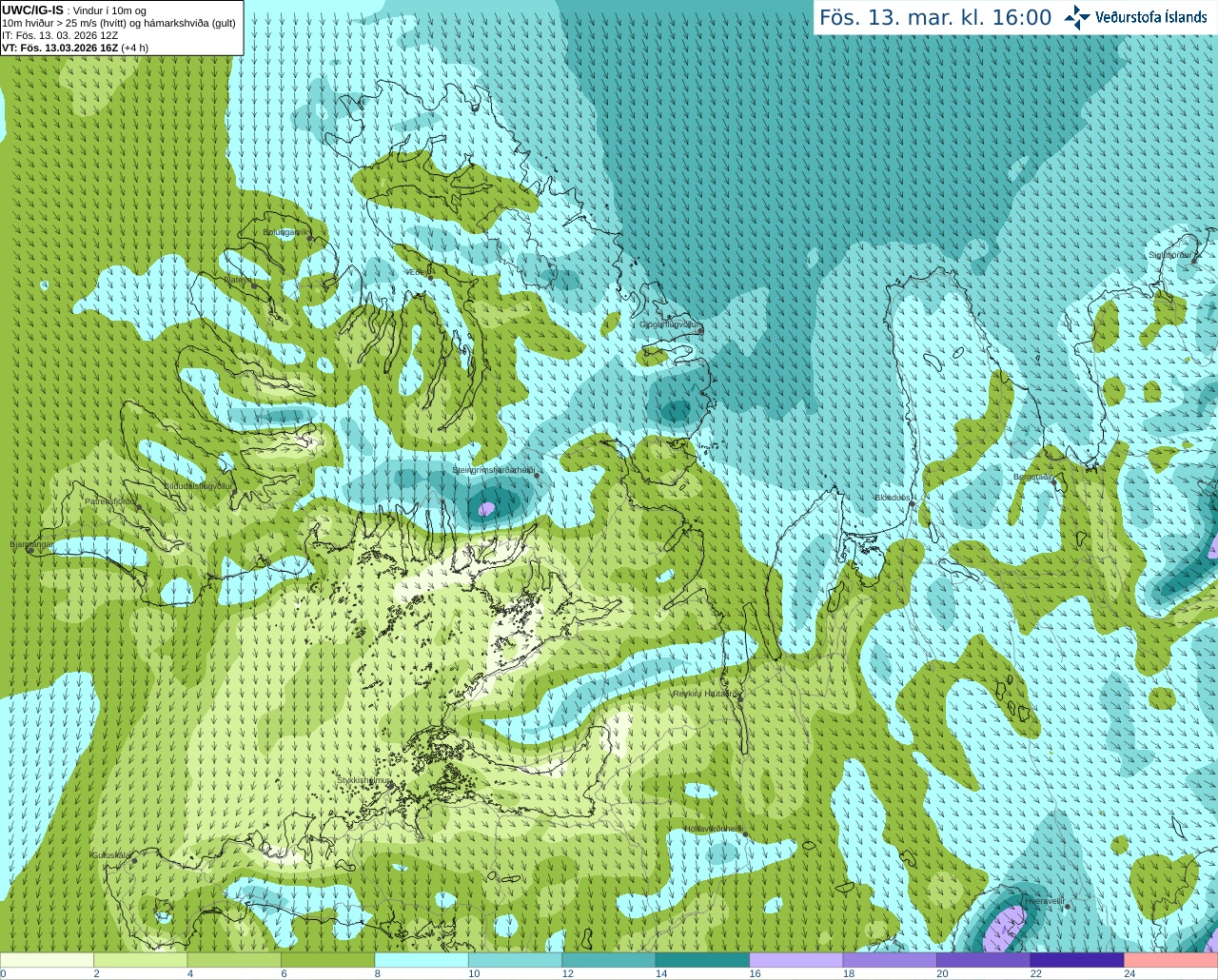Click the Stykkishólmur station marker
Screen dimensions: 1218x980
point(390,786)
